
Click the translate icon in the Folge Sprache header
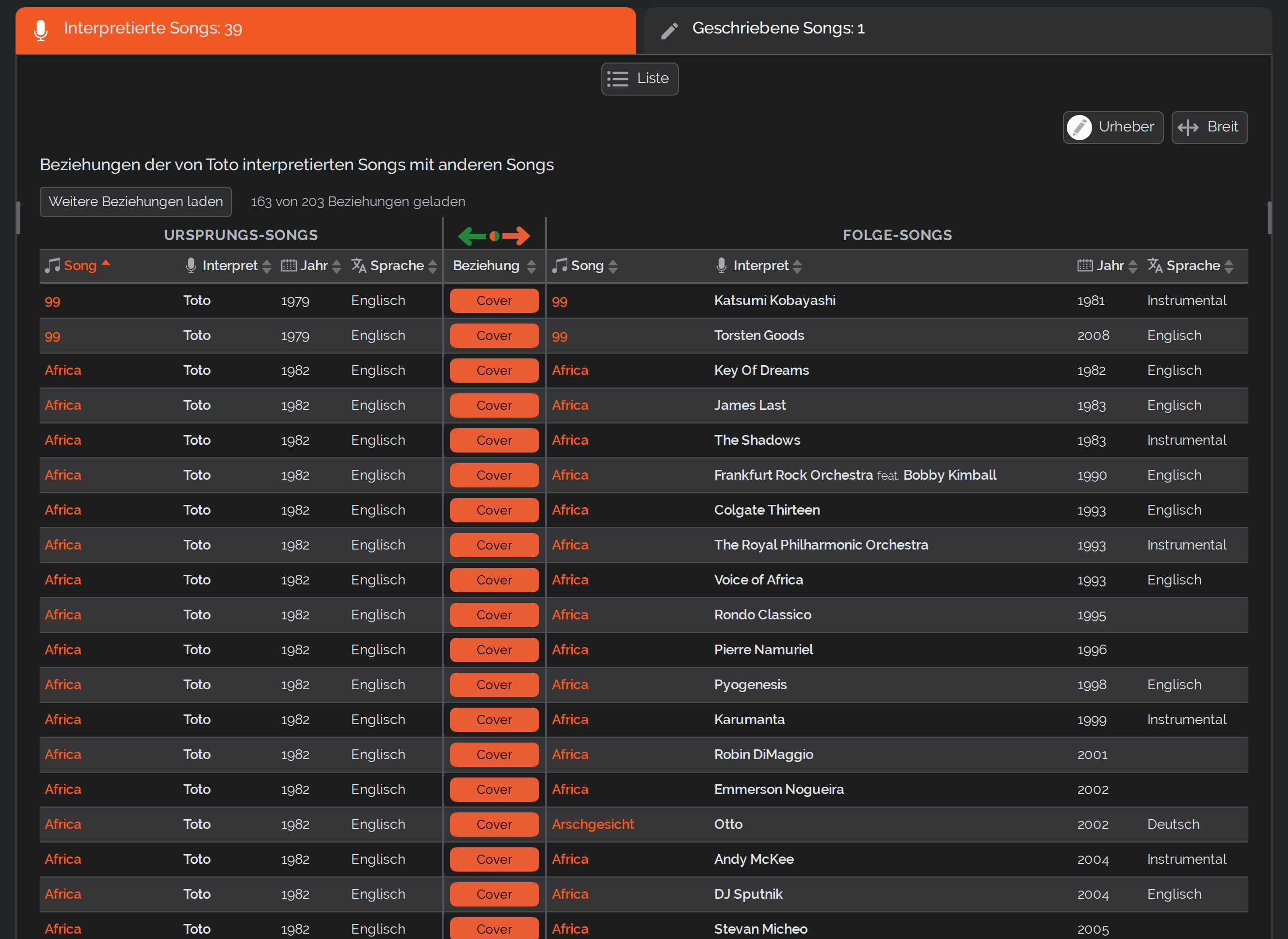[x=1155, y=265]
